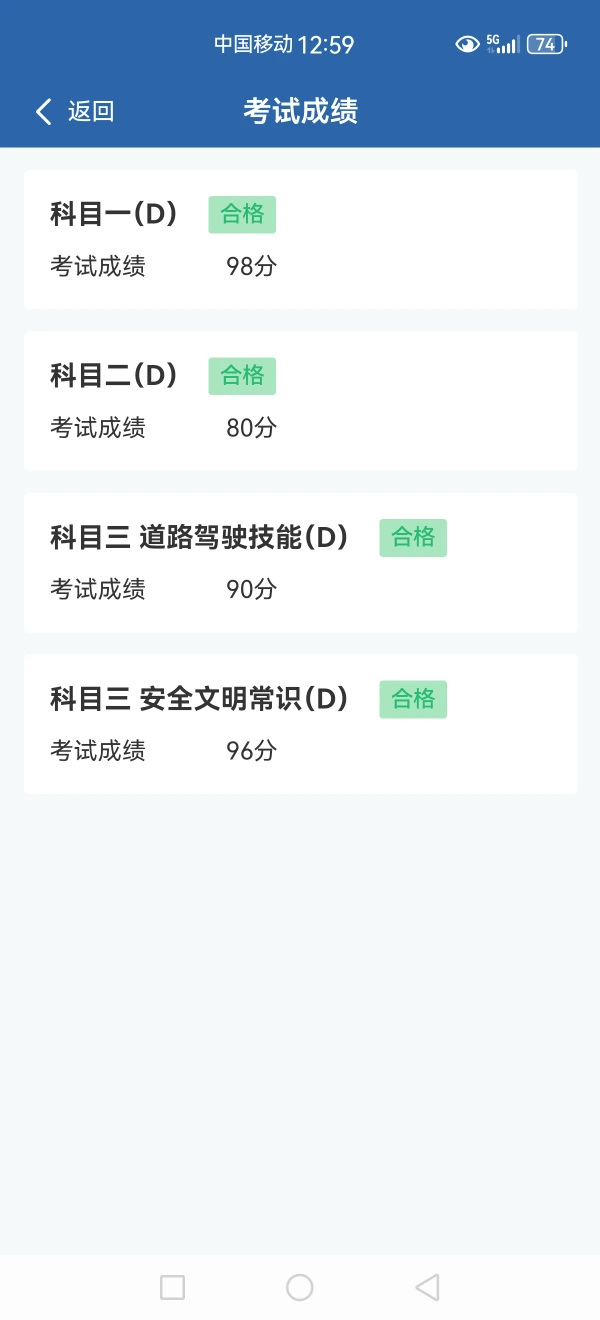Tap the 中国移动 12:59 status text
Image resolution: width=600 pixels, height=1320 pixels.
tap(284, 44)
